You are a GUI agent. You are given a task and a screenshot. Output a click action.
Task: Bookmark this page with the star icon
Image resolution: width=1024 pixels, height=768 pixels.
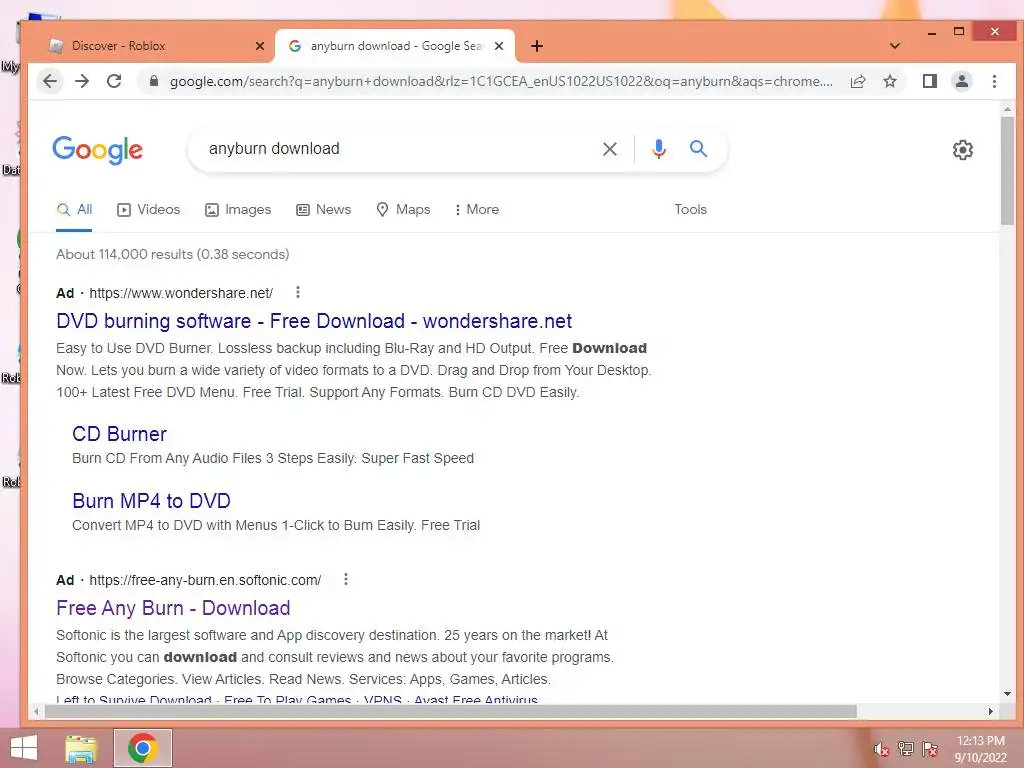pos(889,81)
